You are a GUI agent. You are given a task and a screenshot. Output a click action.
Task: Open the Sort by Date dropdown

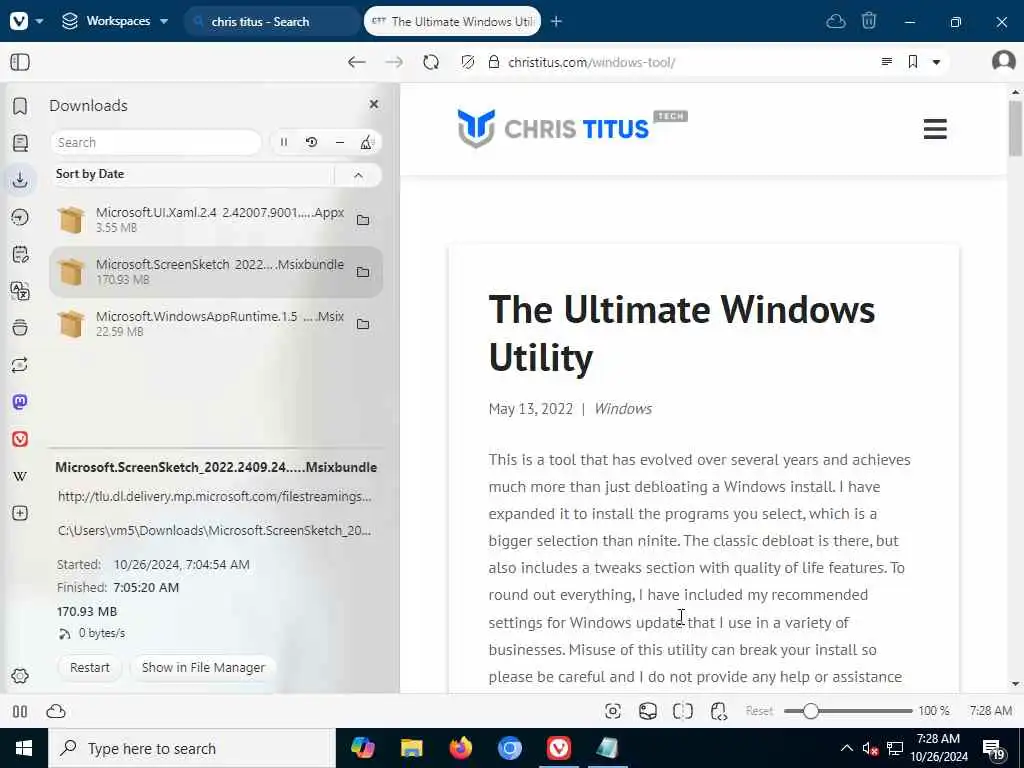tap(193, 174)
